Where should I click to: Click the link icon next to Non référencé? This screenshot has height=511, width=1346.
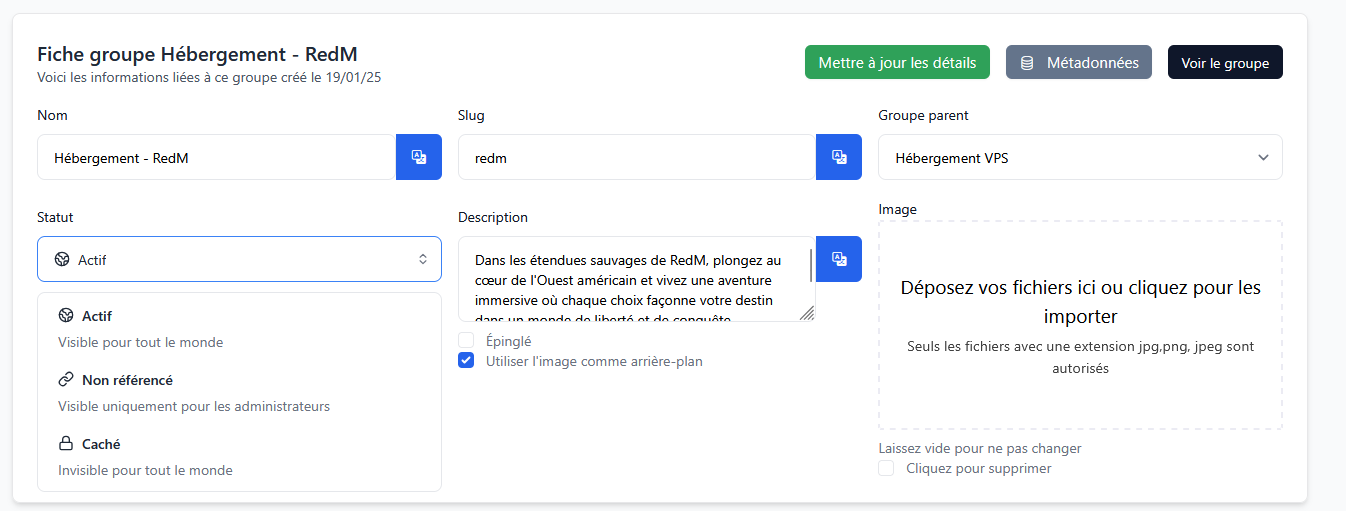(66, 380)
